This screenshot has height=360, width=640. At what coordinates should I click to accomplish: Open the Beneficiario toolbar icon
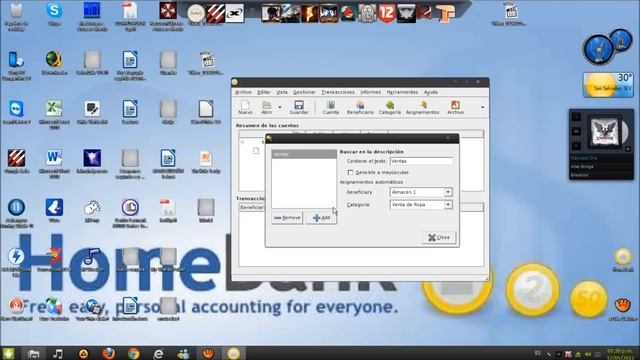pos(360,107)
